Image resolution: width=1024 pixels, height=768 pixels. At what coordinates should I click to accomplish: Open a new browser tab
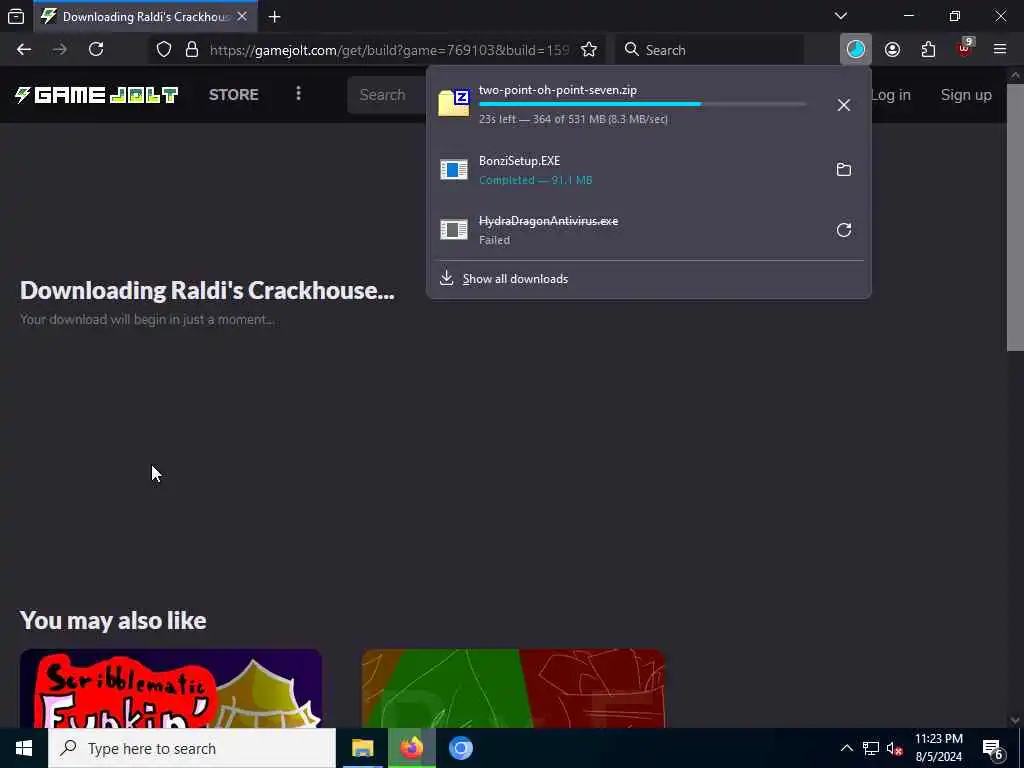click(274, 17)
